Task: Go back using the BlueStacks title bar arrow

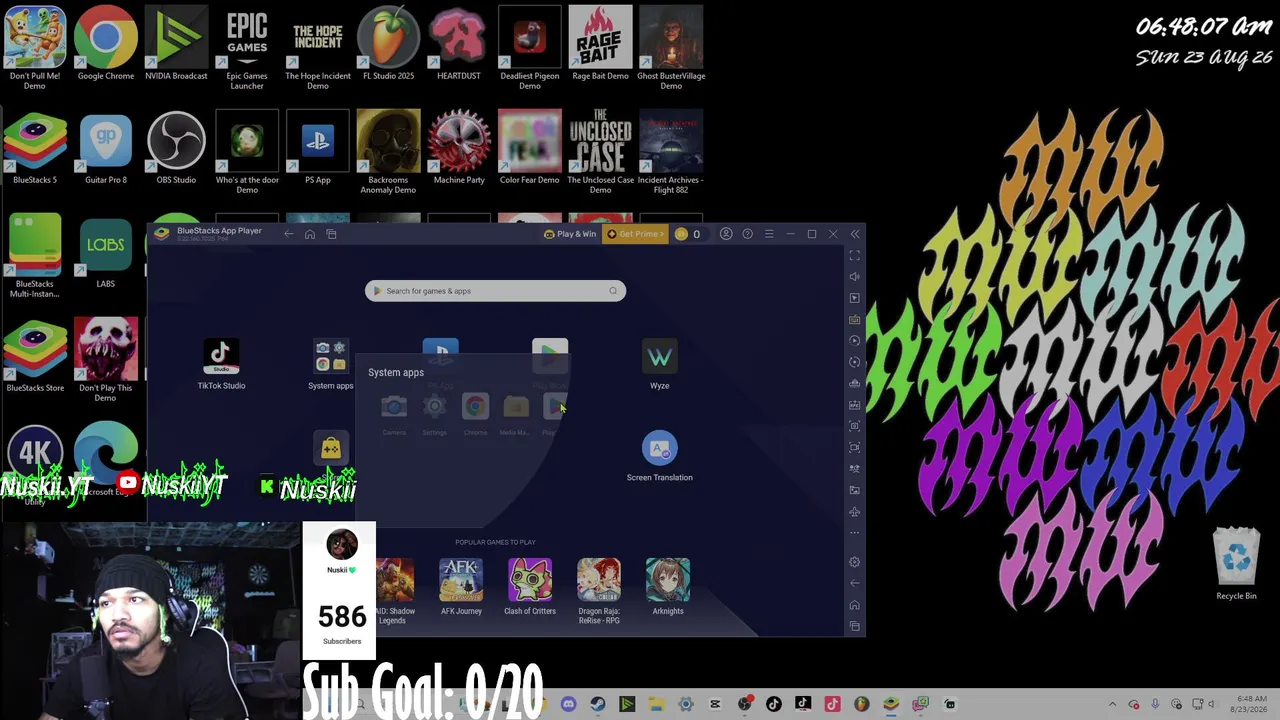Action: 288,234
